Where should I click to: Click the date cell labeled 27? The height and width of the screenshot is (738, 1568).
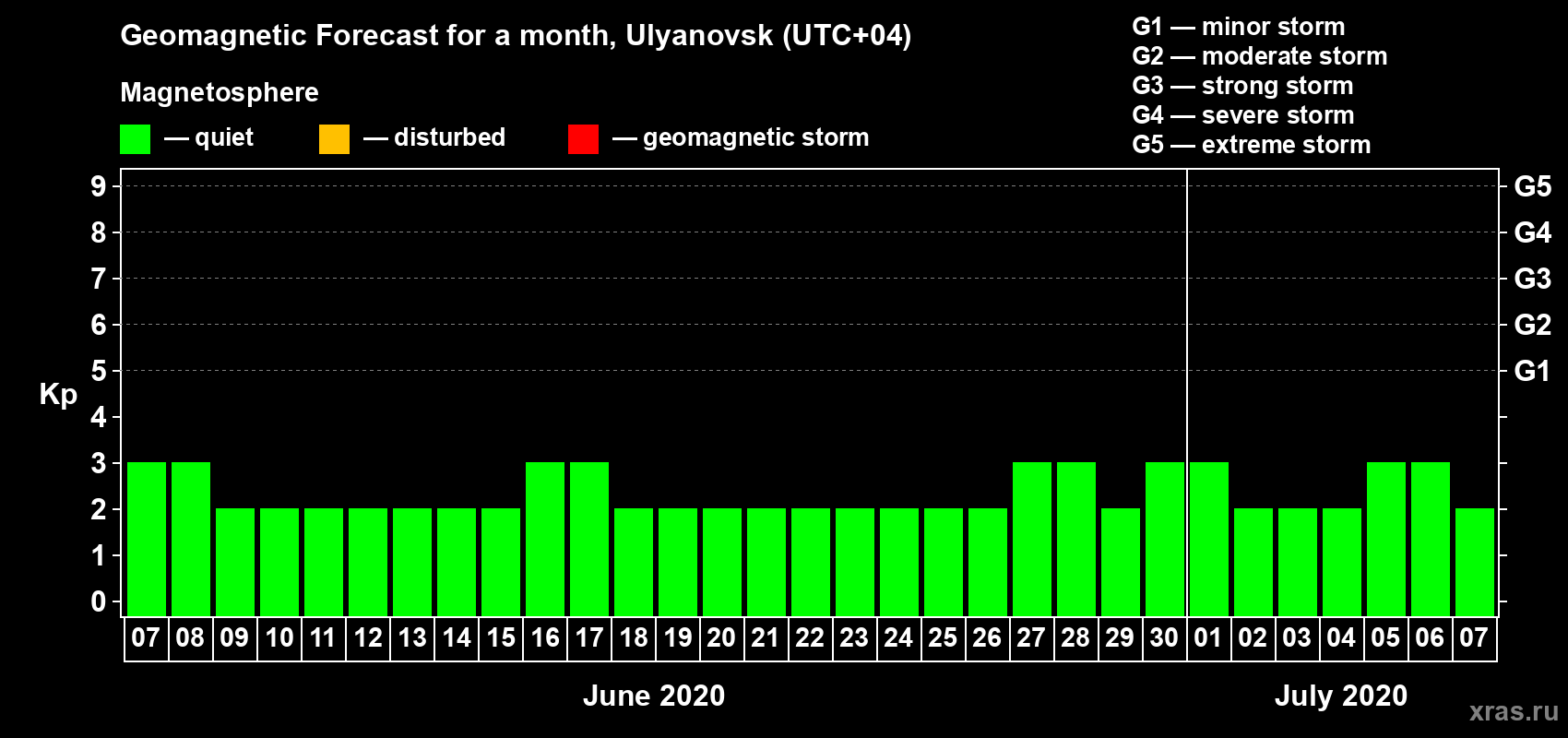tap(1032, 638)
